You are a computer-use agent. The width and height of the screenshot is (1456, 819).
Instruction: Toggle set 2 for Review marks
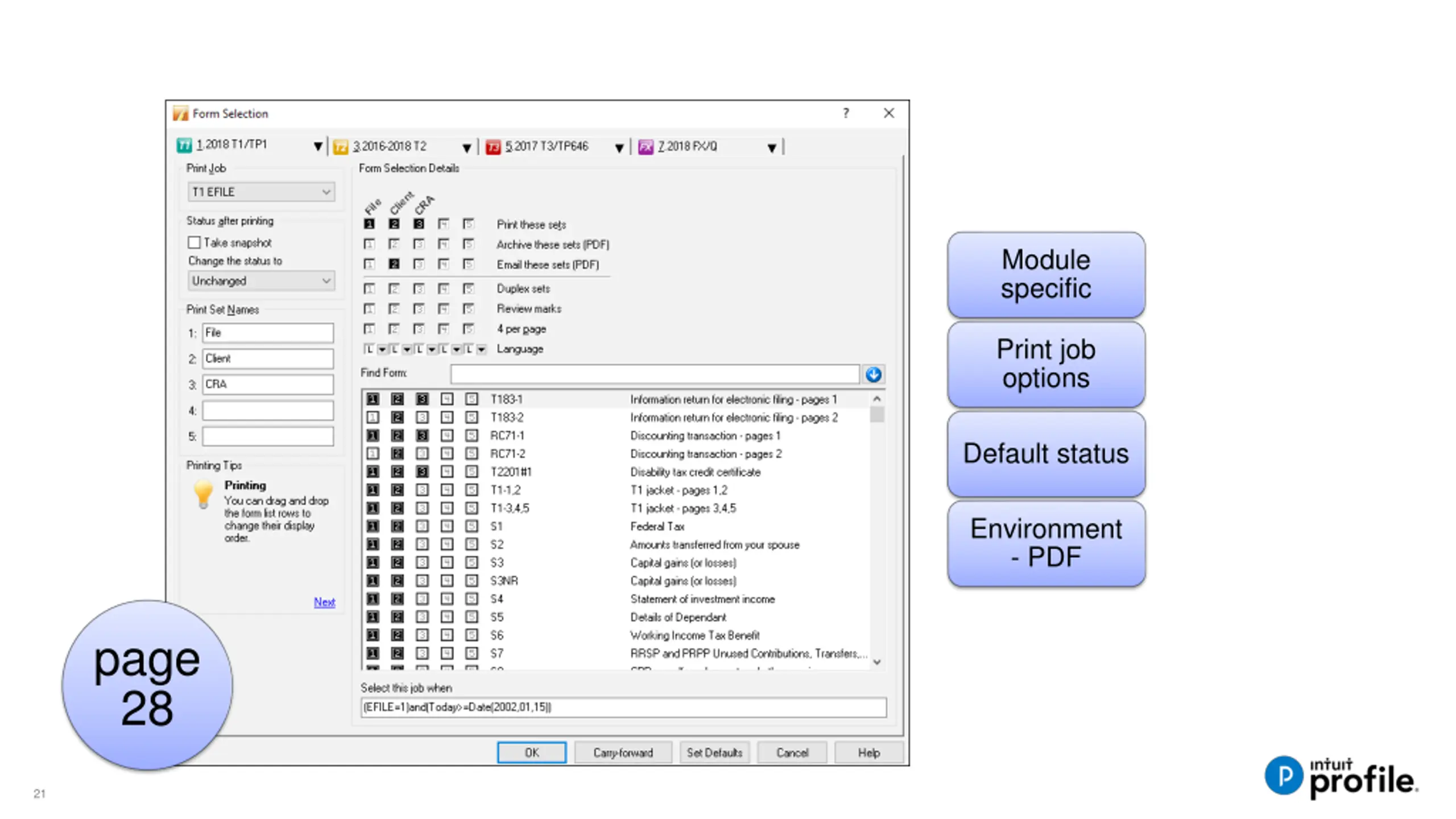click(394, 309)
